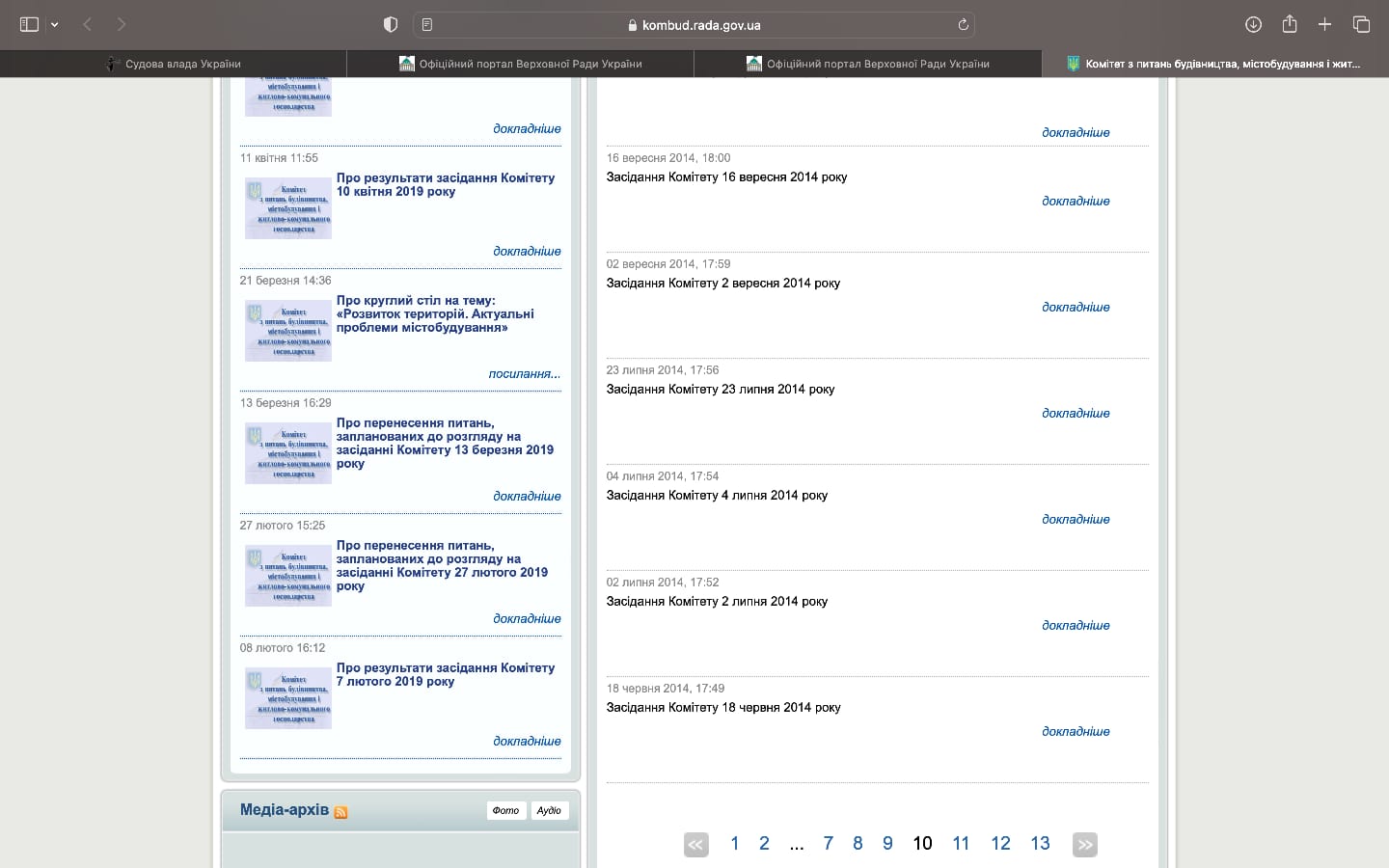This screenshot has width=1389, height=868.
Task: Open a new tab with plus icon
Action: [1325, 24]
